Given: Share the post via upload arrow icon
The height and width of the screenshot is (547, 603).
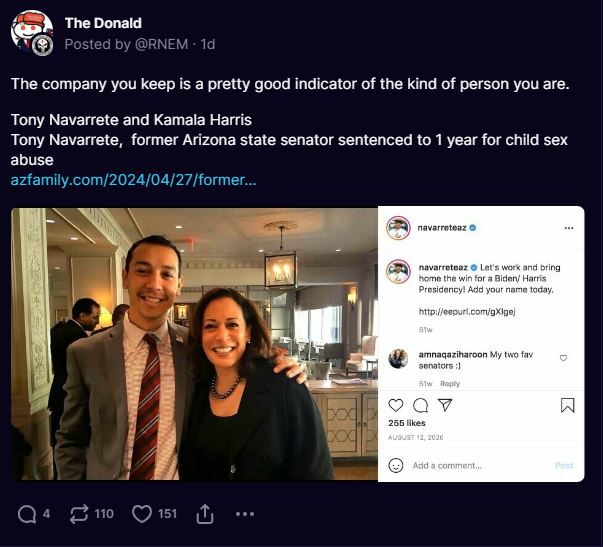Looking at the screenshot, I should [205, 514].
